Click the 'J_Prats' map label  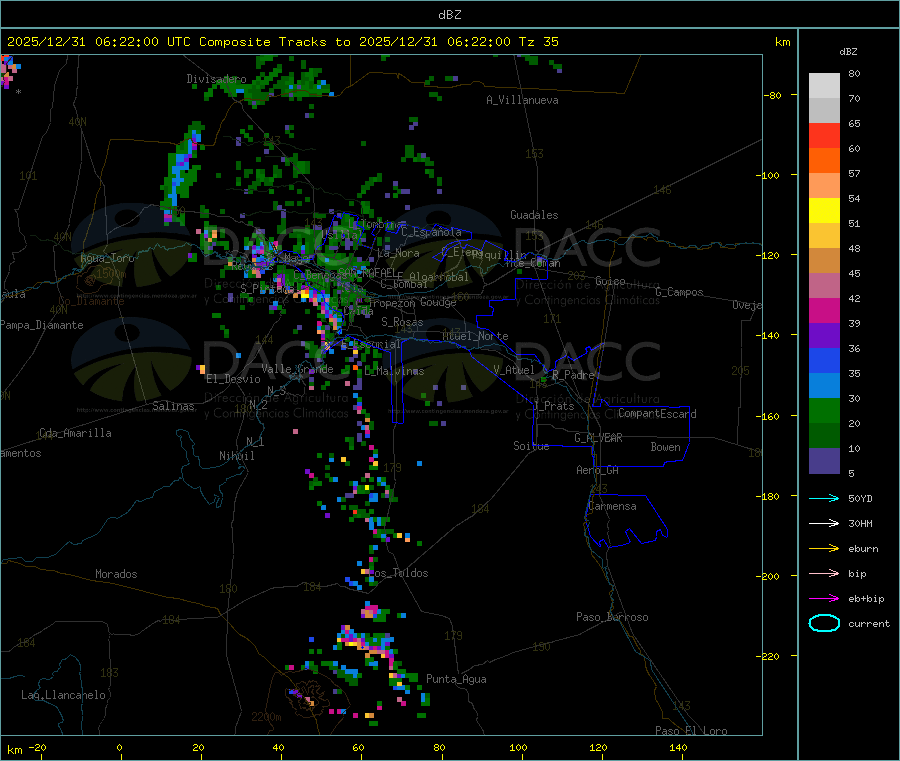click(x=553, y=406)
